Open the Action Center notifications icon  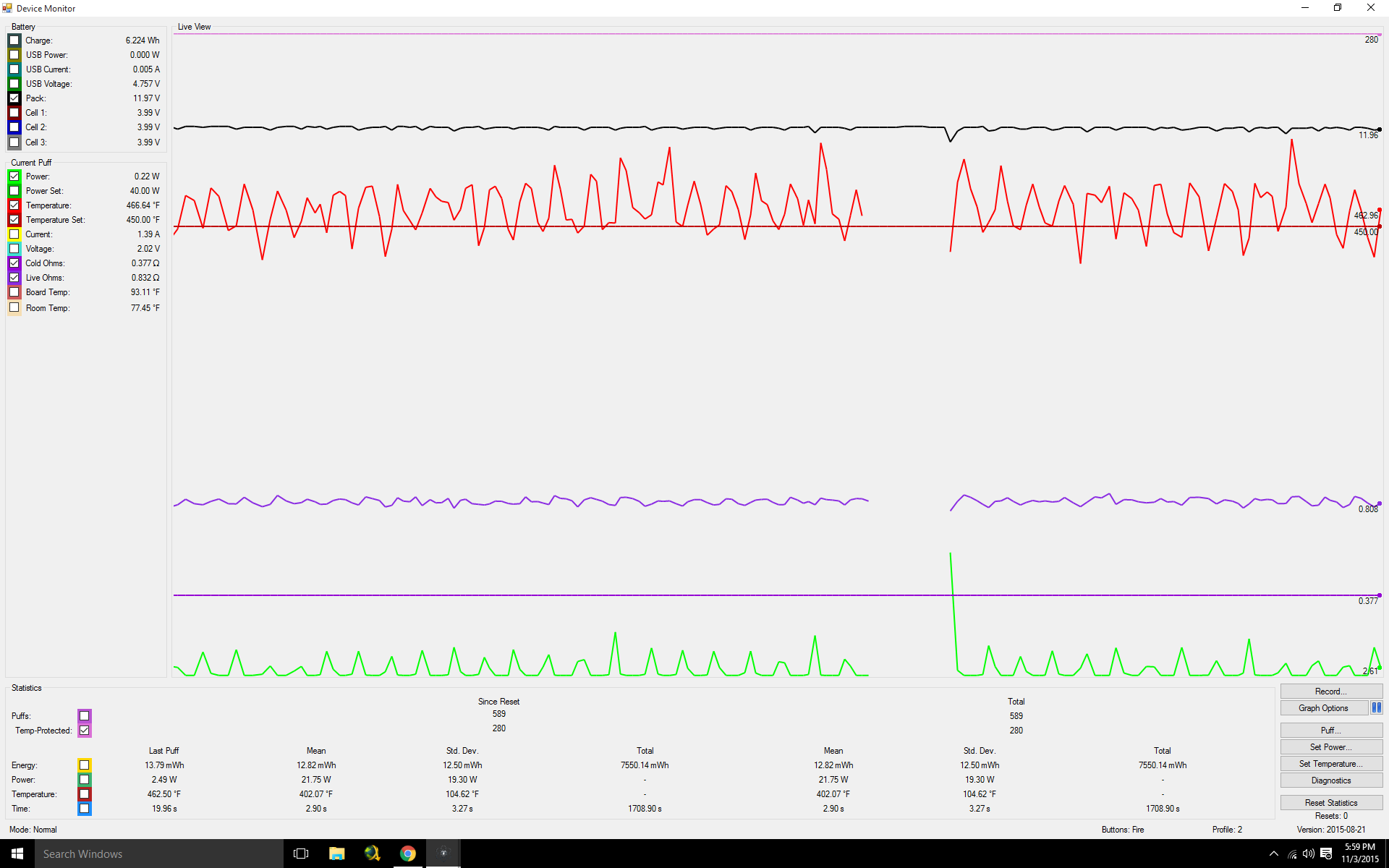[x=1326, y=854]
